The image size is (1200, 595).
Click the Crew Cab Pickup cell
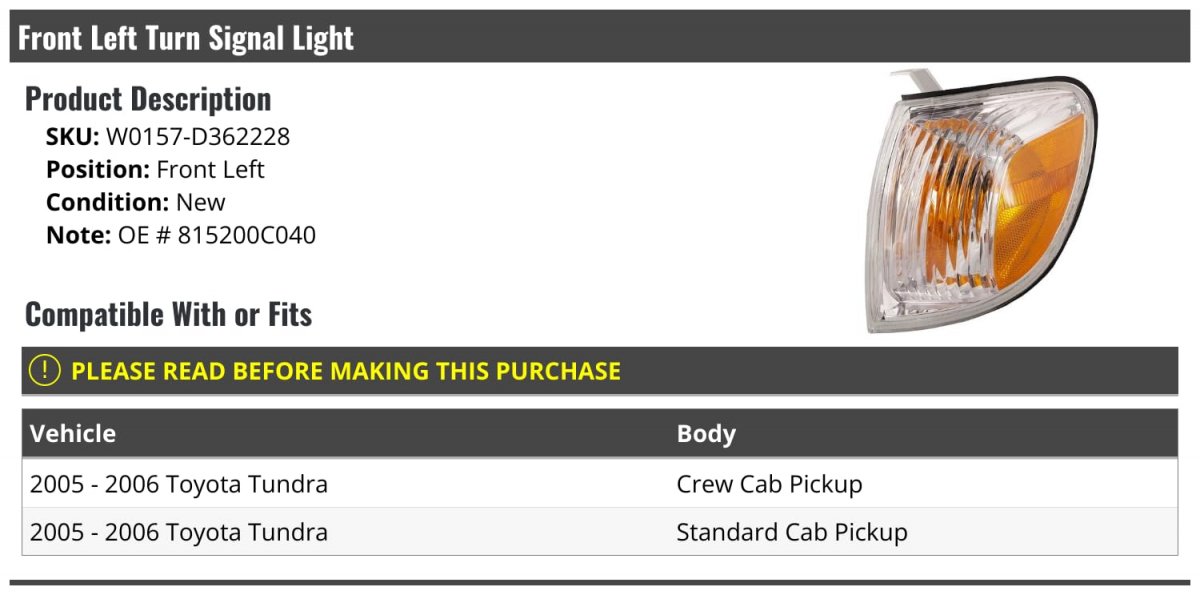pos(769,484)
